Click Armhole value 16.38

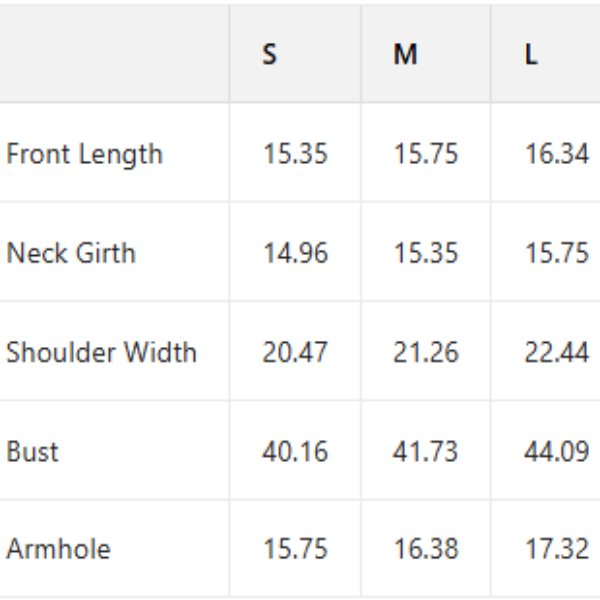pyautogui.click(x=425, y=549)
